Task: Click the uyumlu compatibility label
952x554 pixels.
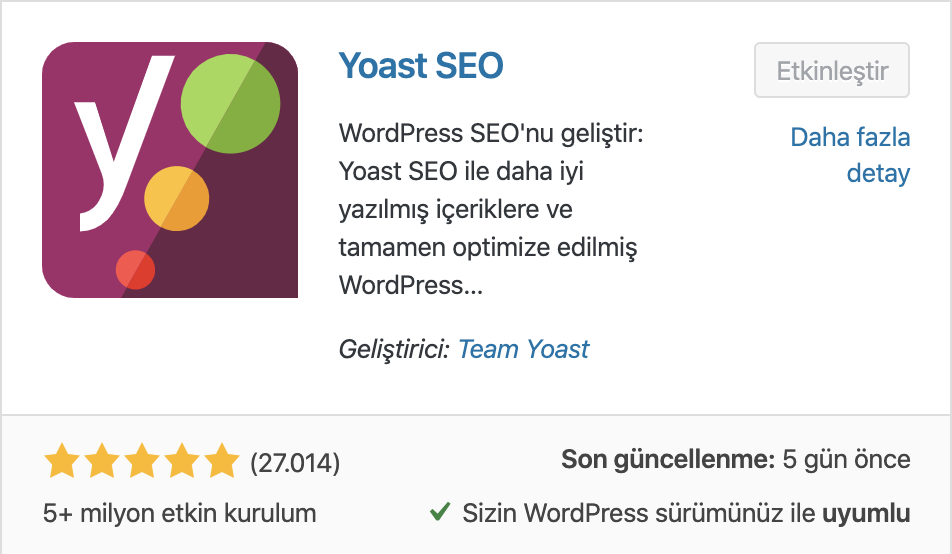Action: [866, 514]
